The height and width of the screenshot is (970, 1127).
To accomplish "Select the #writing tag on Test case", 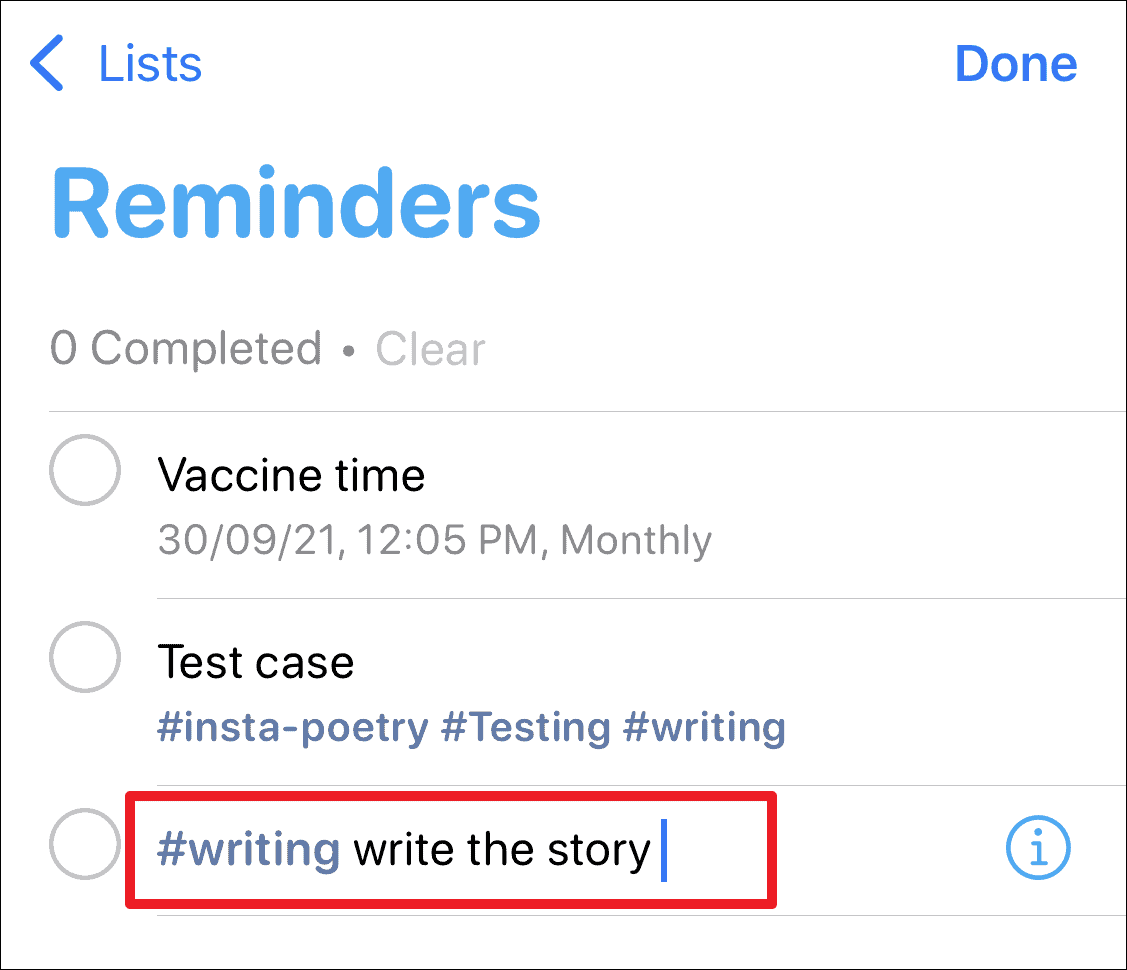I will 705,727.
